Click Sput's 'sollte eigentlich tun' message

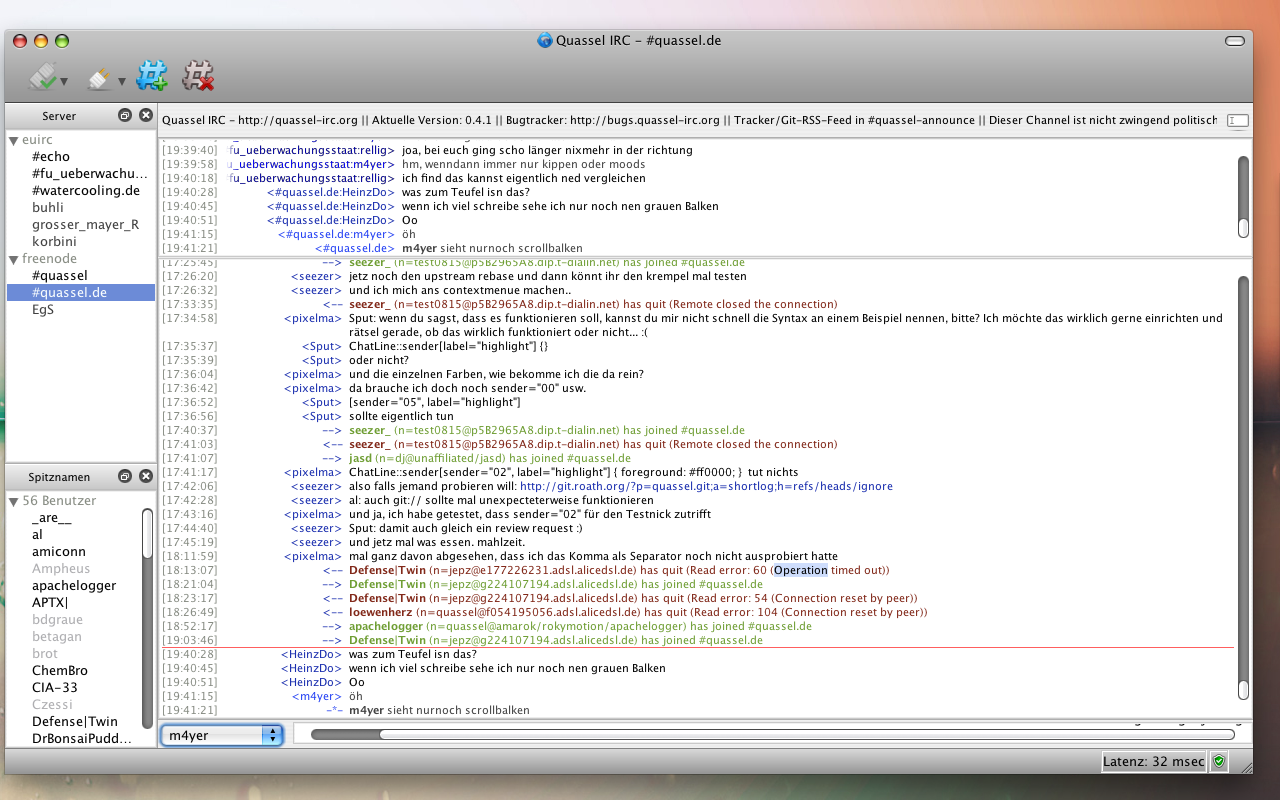tap(401, 416)
